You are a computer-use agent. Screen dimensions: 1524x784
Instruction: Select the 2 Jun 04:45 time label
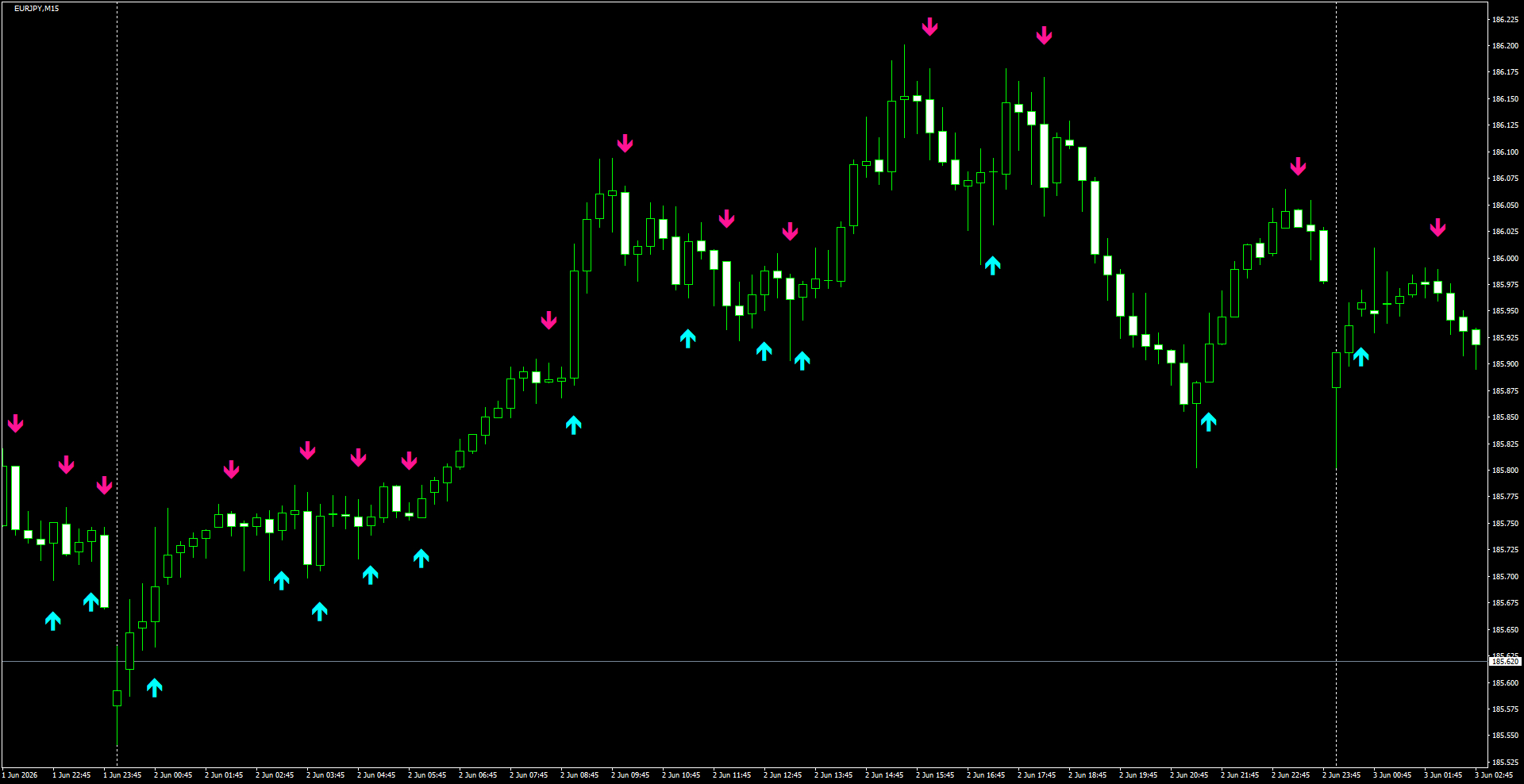(x=376, y=775)
